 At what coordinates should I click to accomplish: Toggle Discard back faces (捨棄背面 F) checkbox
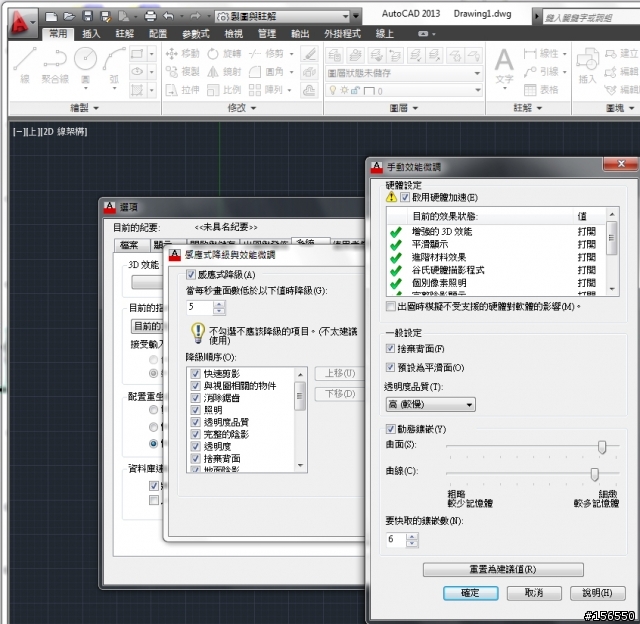pyautogui.click(x=390, y=349)
